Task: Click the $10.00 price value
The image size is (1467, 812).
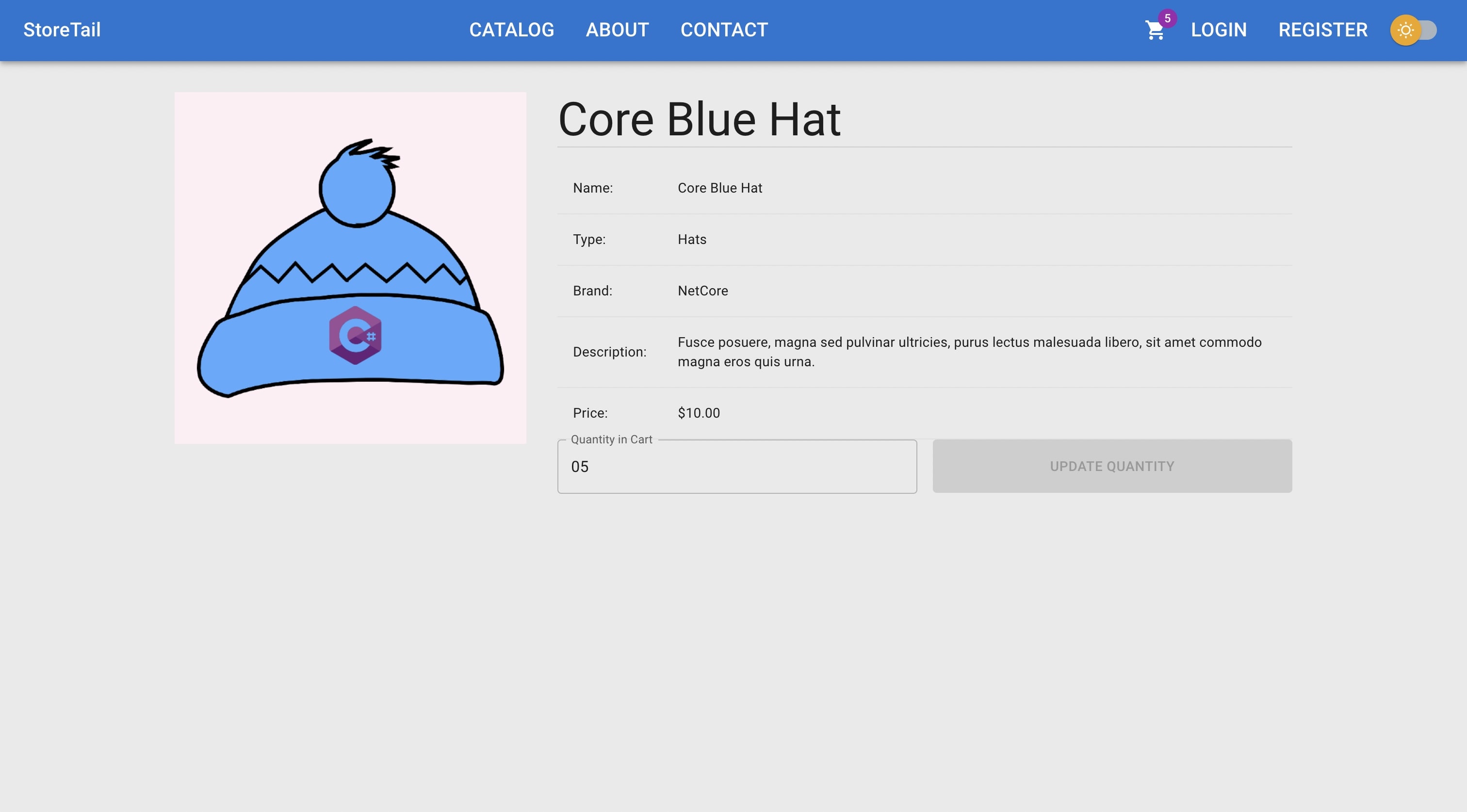Action: coord(698,413)
